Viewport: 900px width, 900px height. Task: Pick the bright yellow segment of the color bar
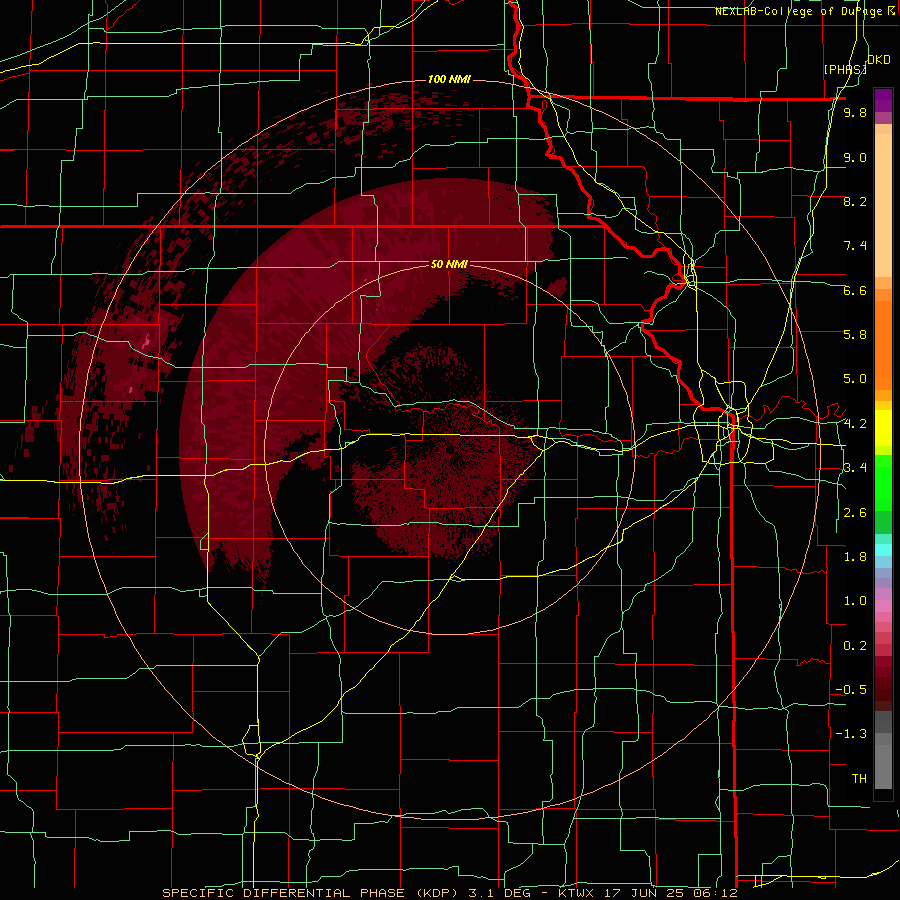[883, 427]
